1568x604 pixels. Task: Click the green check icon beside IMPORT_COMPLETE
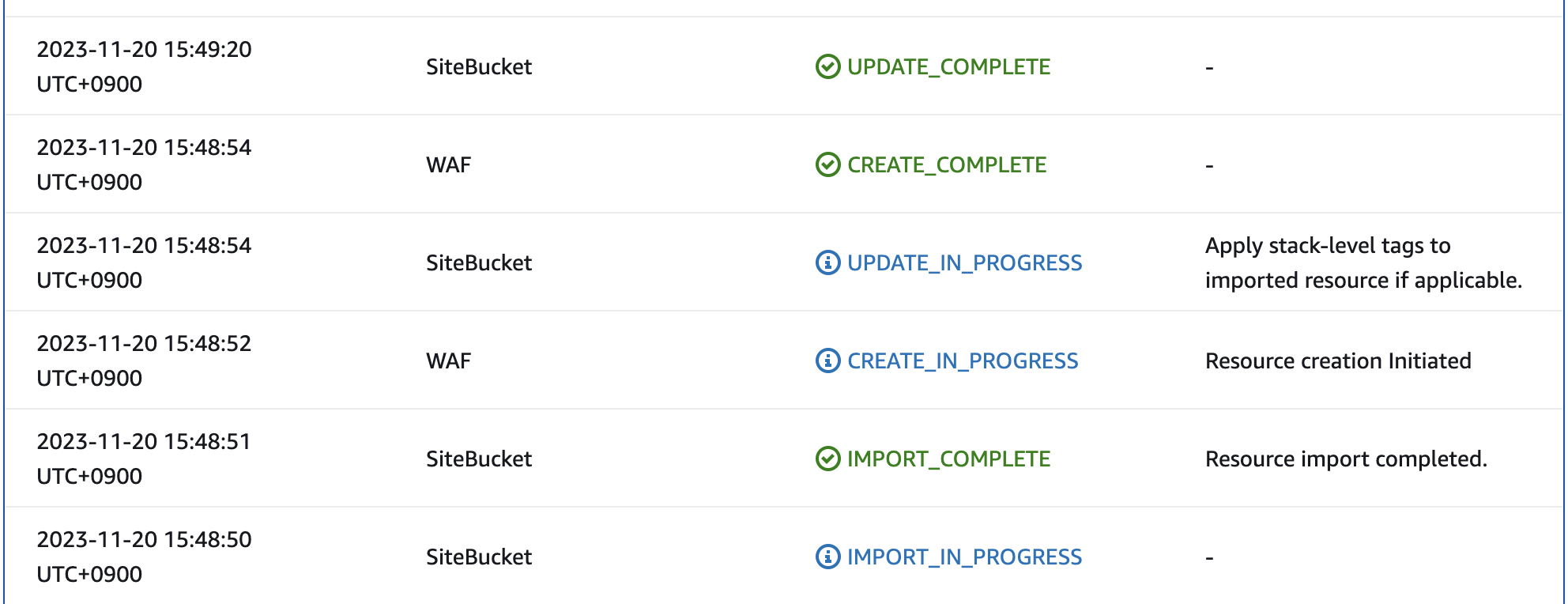tap(827, 459)
